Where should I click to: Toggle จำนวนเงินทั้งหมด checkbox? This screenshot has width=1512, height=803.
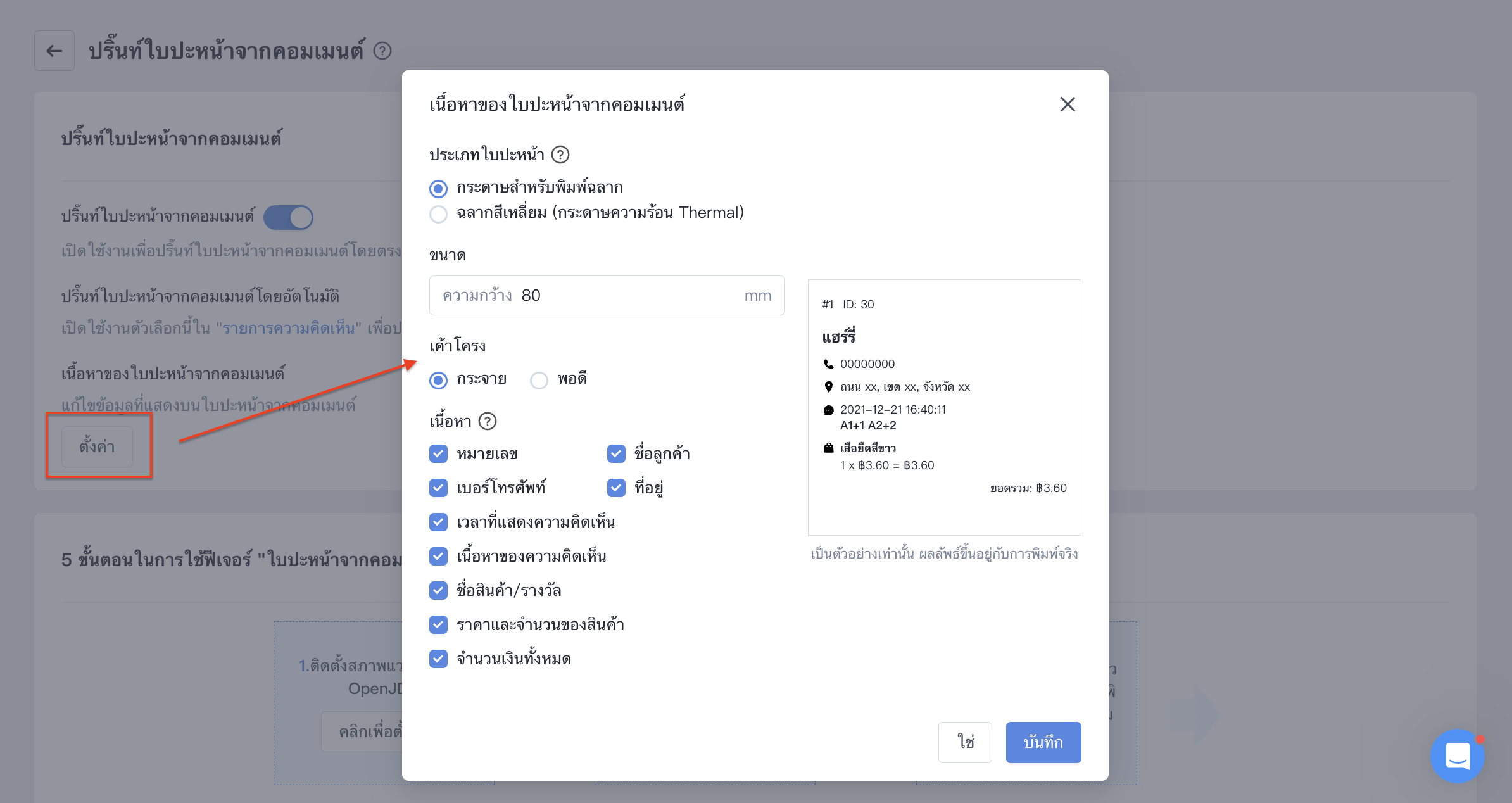tap(438, 659)
